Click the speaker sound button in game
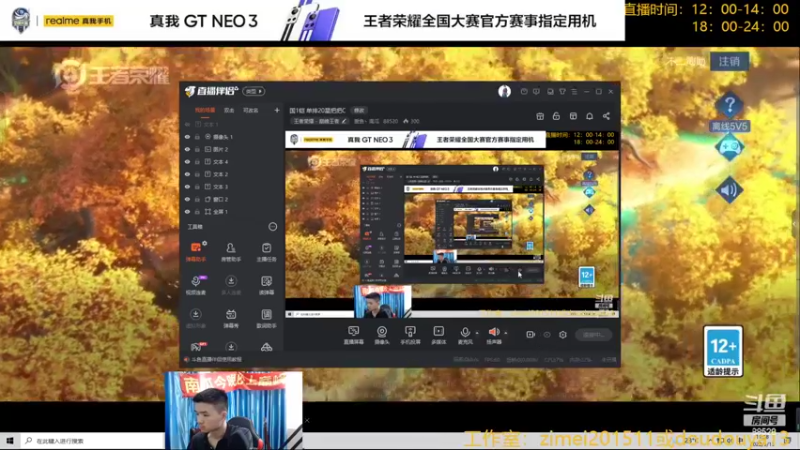The width and height of the screenshot is (800, 450). pyautogui.click(x=729, y=190)
